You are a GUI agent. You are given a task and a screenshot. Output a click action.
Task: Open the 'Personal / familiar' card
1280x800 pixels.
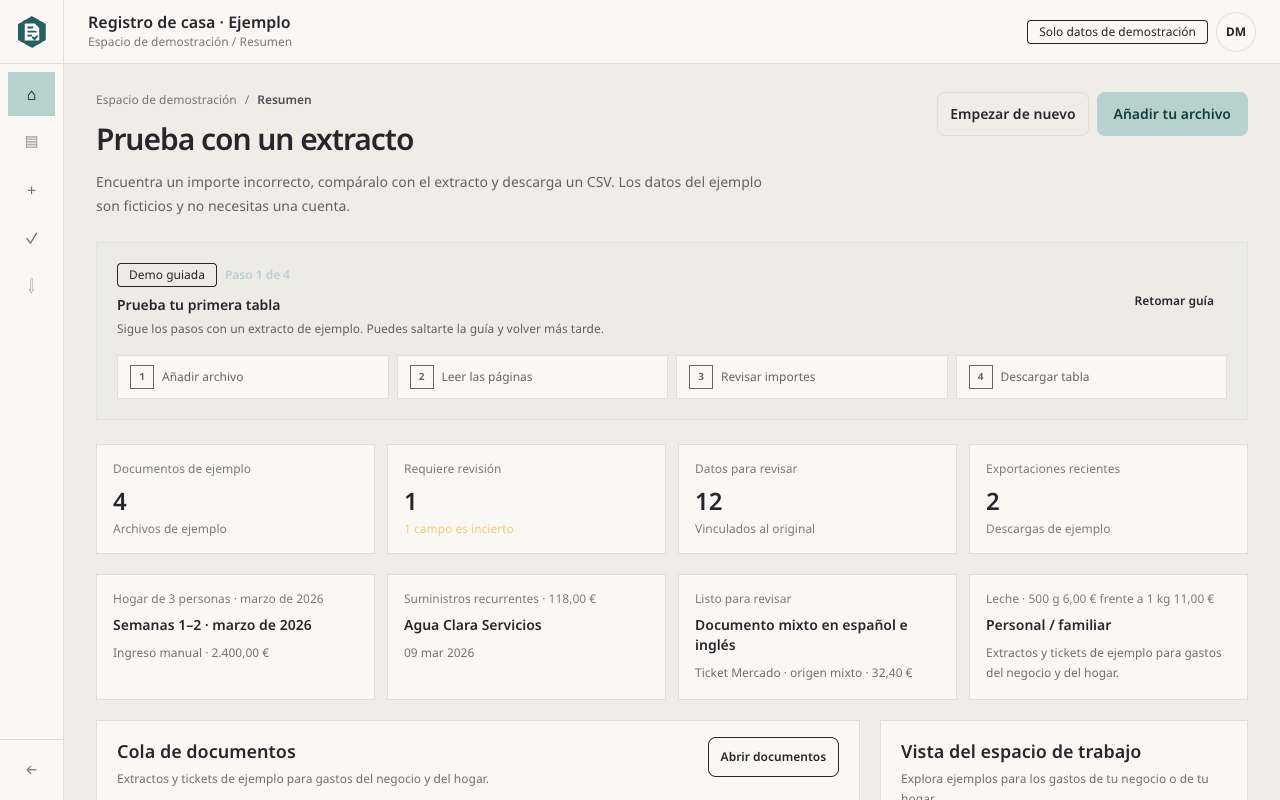[x=1108, y=637]
